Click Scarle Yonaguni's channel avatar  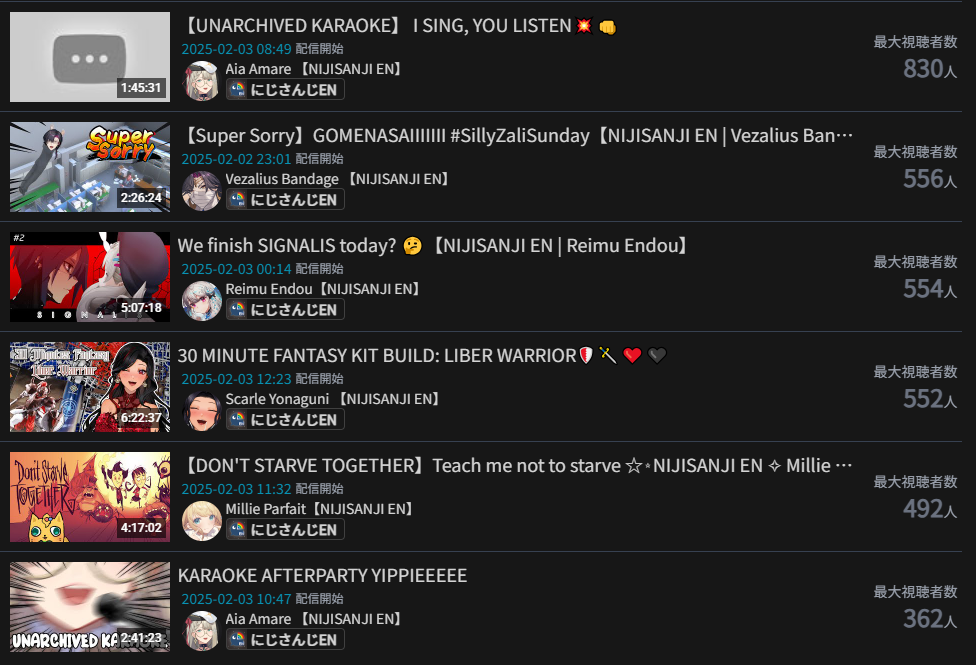[202, 411]
